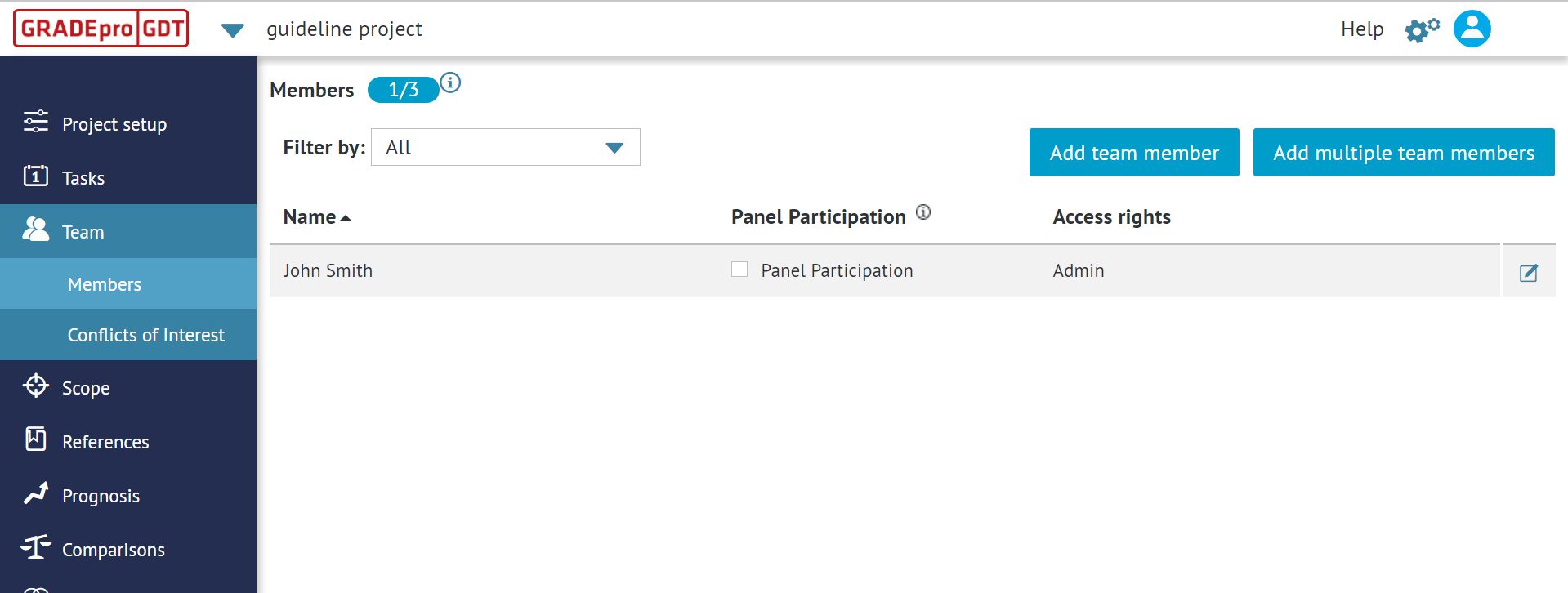Click the info icon next to Members count
The height and width of the screenshot is (593, 1568).
[x=451, y=82]
